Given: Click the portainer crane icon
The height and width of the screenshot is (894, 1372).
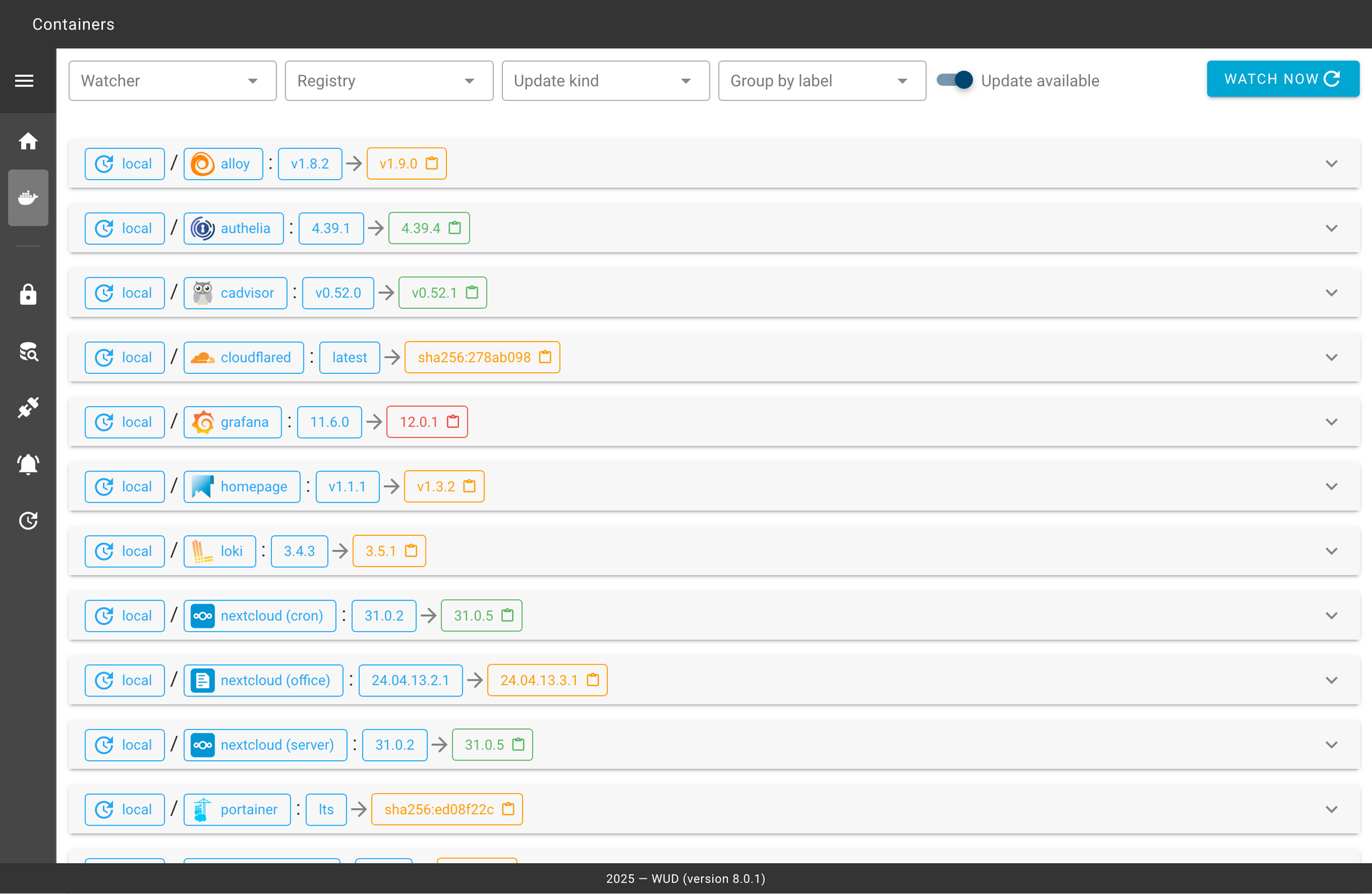Looking at the screenshot, I should pyautogui.click(x=201, y=810).
